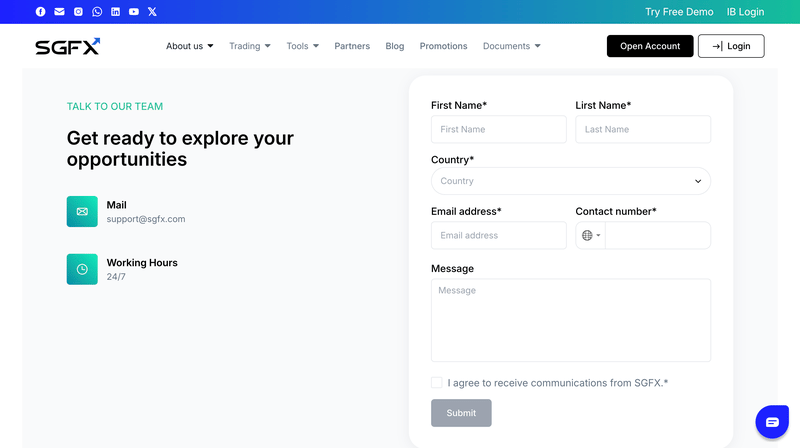Open the Try Free Demo link
800x448 pixels.
pos(679,12)
